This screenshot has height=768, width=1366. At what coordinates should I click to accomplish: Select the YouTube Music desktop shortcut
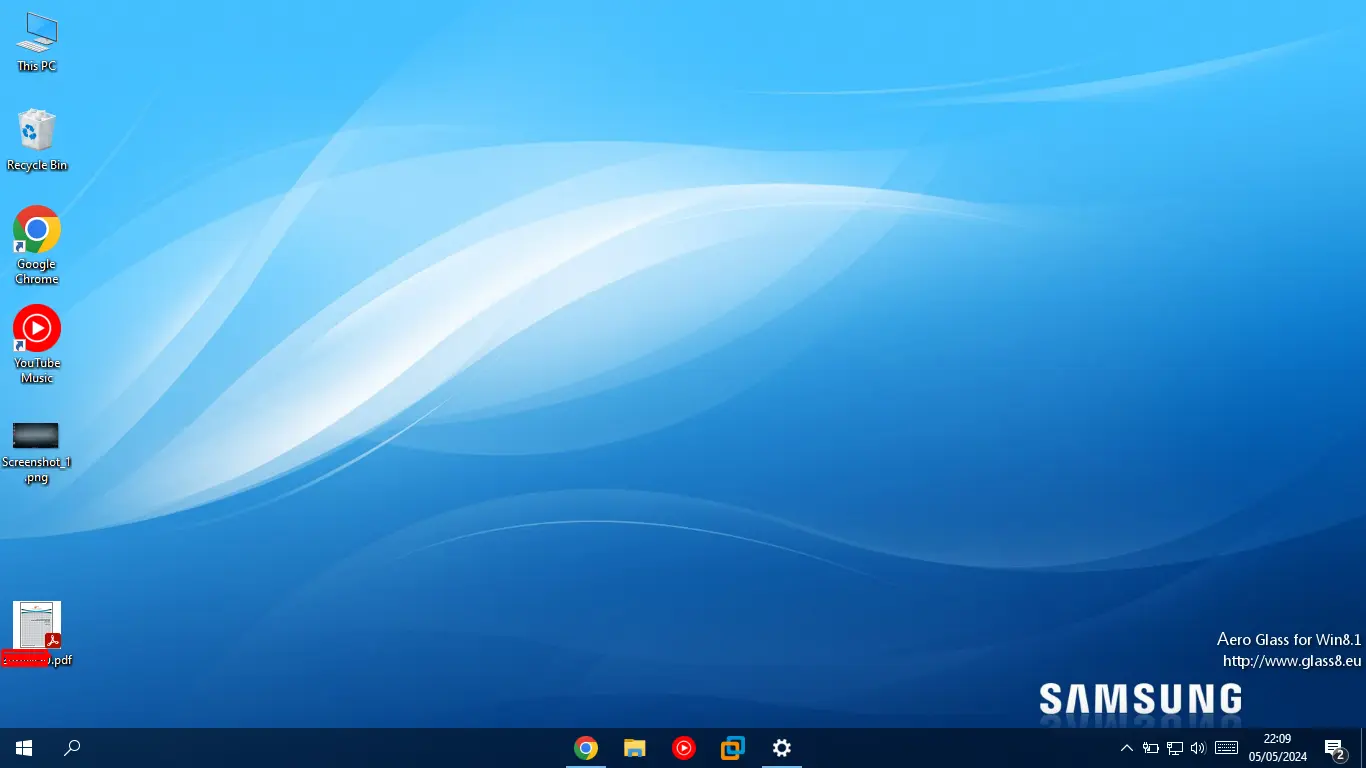coord(37,344)
